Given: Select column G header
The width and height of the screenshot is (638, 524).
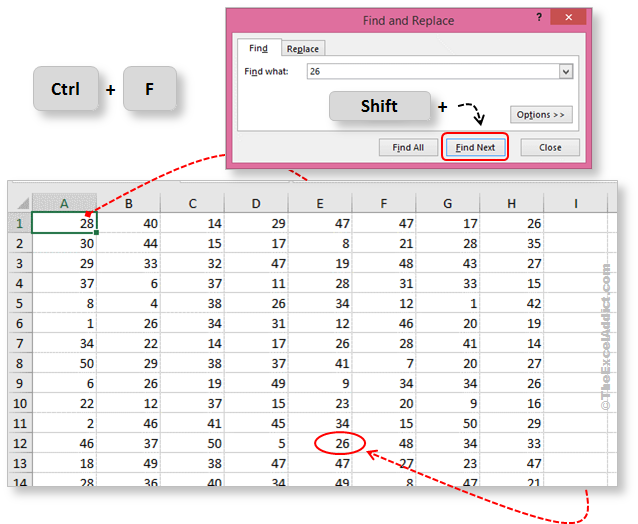Looking at the screenshot, I should (448, 203).
